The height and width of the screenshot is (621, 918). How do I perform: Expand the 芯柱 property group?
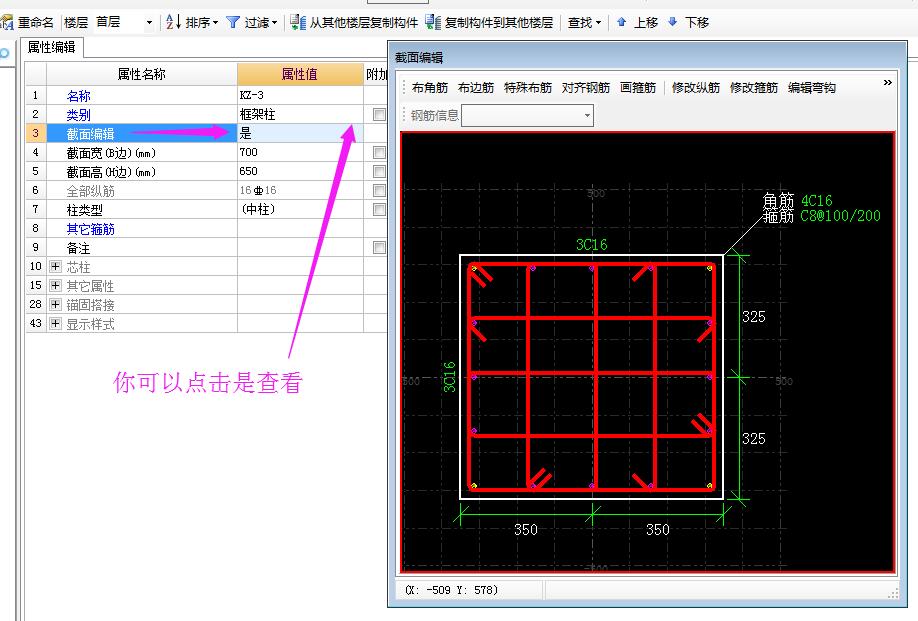click(56, 267)
